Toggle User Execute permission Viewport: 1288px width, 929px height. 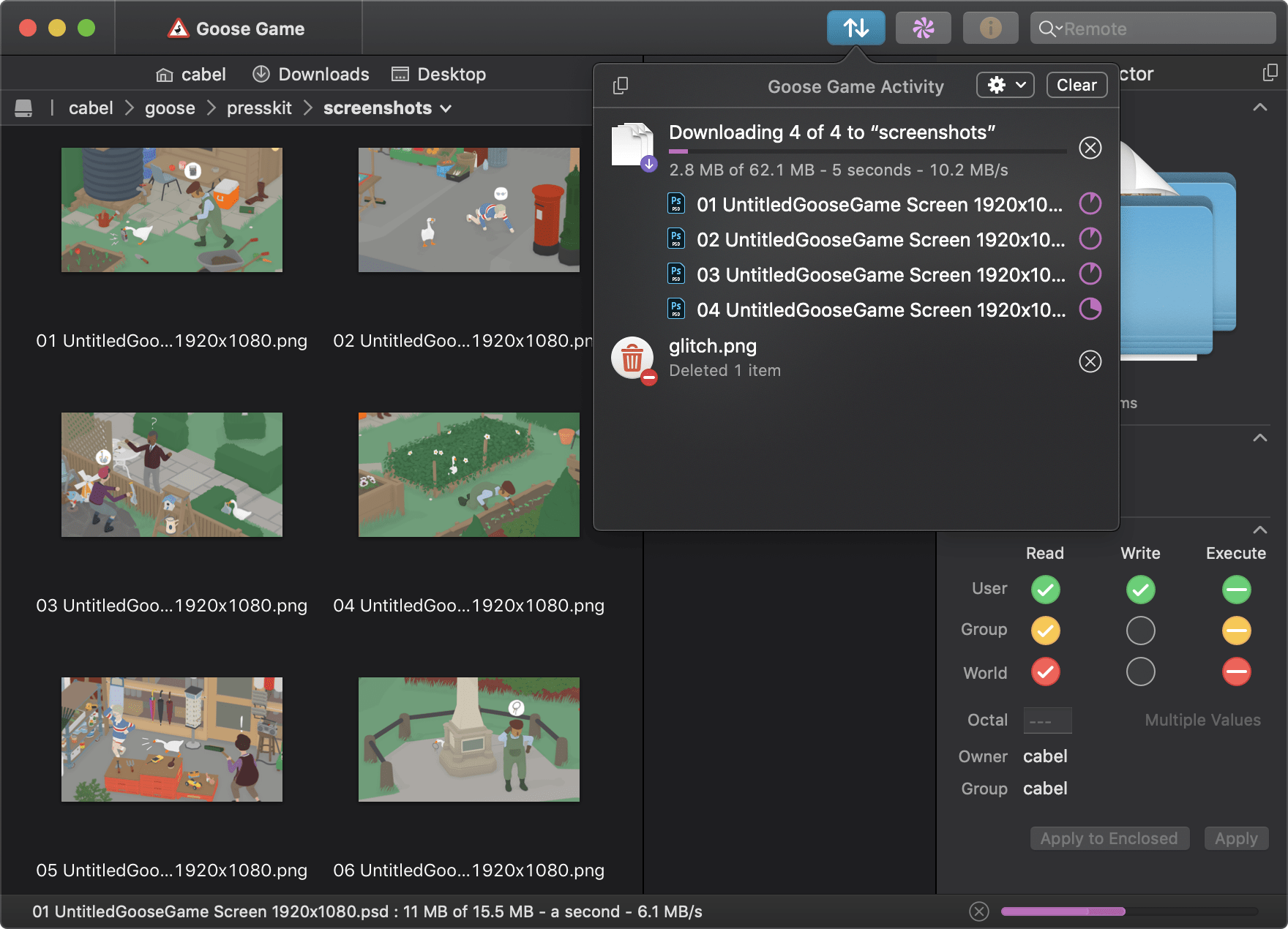pos(1236,590)
